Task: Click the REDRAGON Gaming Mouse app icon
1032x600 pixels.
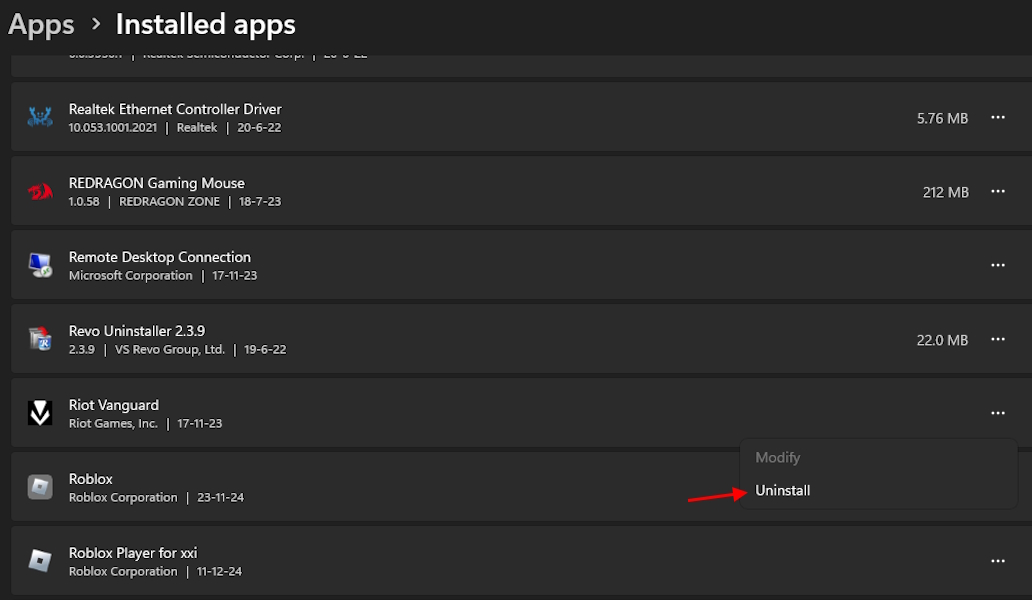Action: point(40,190)
